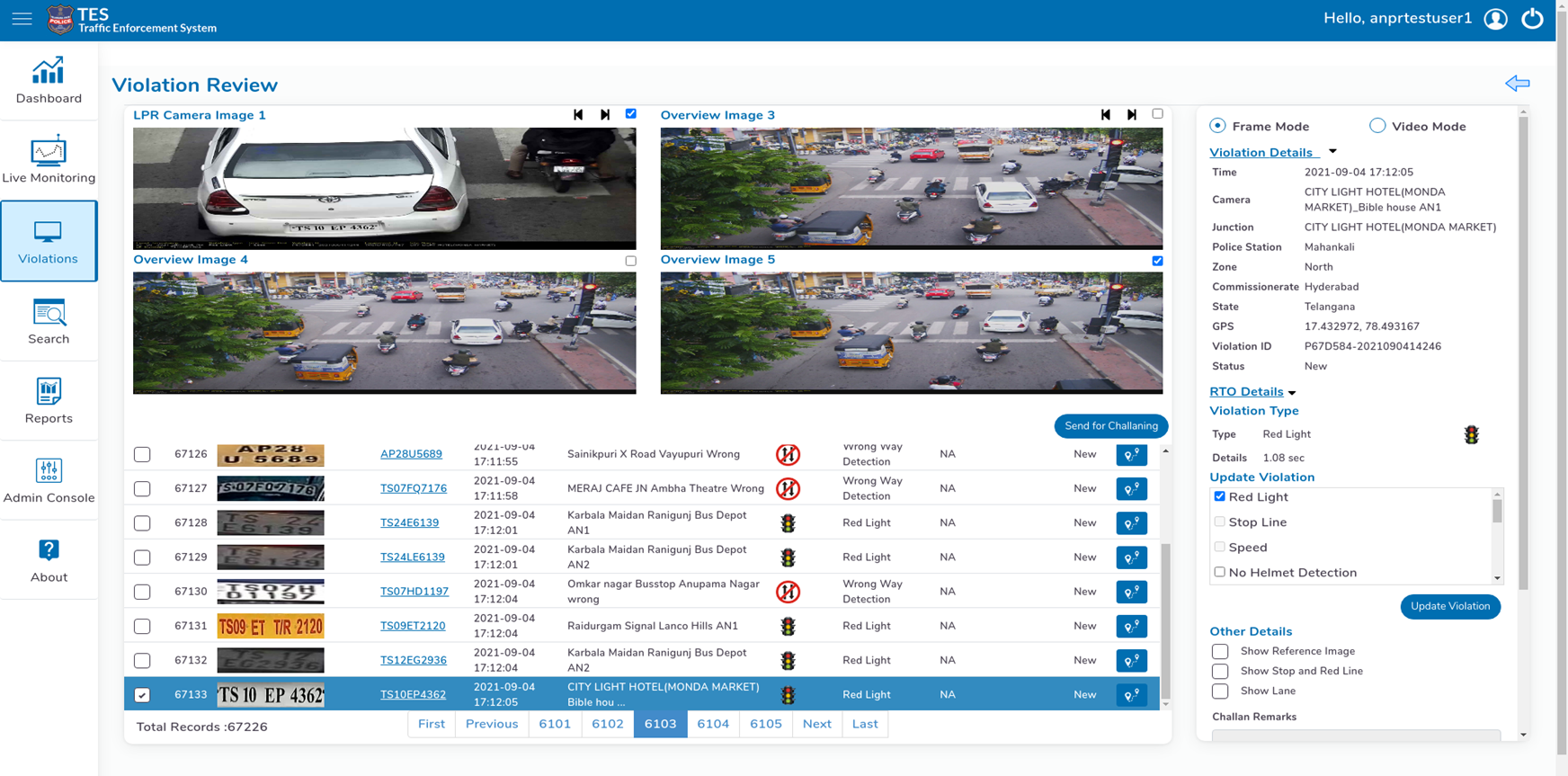Click the user profile icon
The width and height of the screenshot is (1568, 776).
point(1495,19)
